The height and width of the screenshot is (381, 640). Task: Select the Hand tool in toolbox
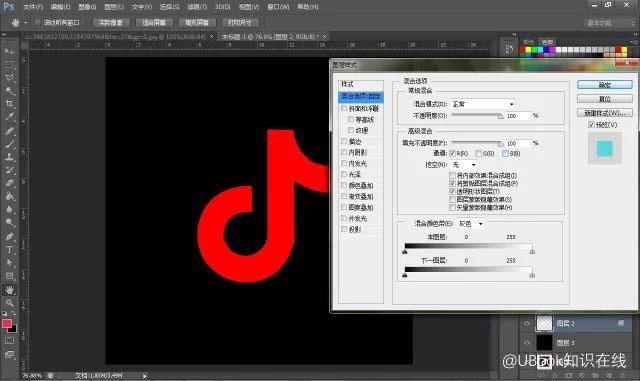[x=9, y=290]
